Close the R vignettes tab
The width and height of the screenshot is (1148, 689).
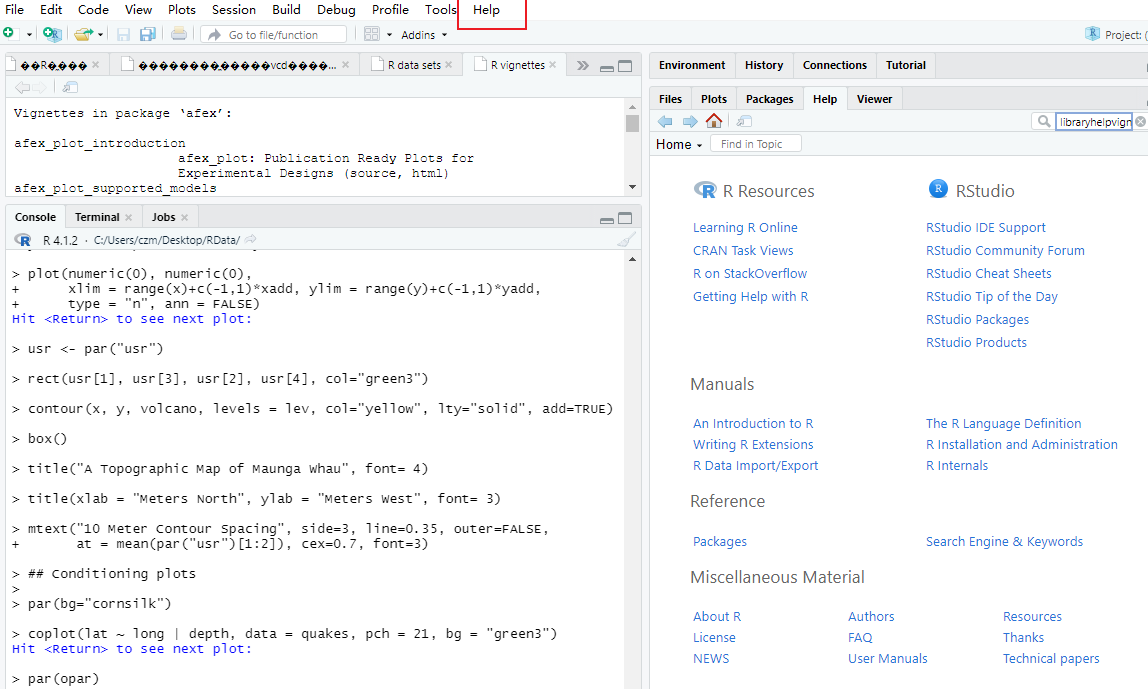pyautogui.click(x=553, y=64)
